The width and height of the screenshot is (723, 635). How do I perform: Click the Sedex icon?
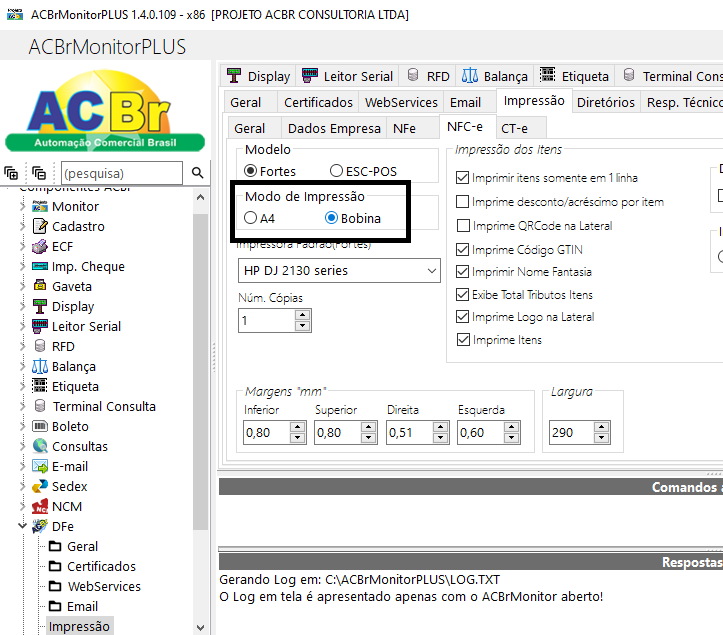pyautogui.click(x=40, y=486)
